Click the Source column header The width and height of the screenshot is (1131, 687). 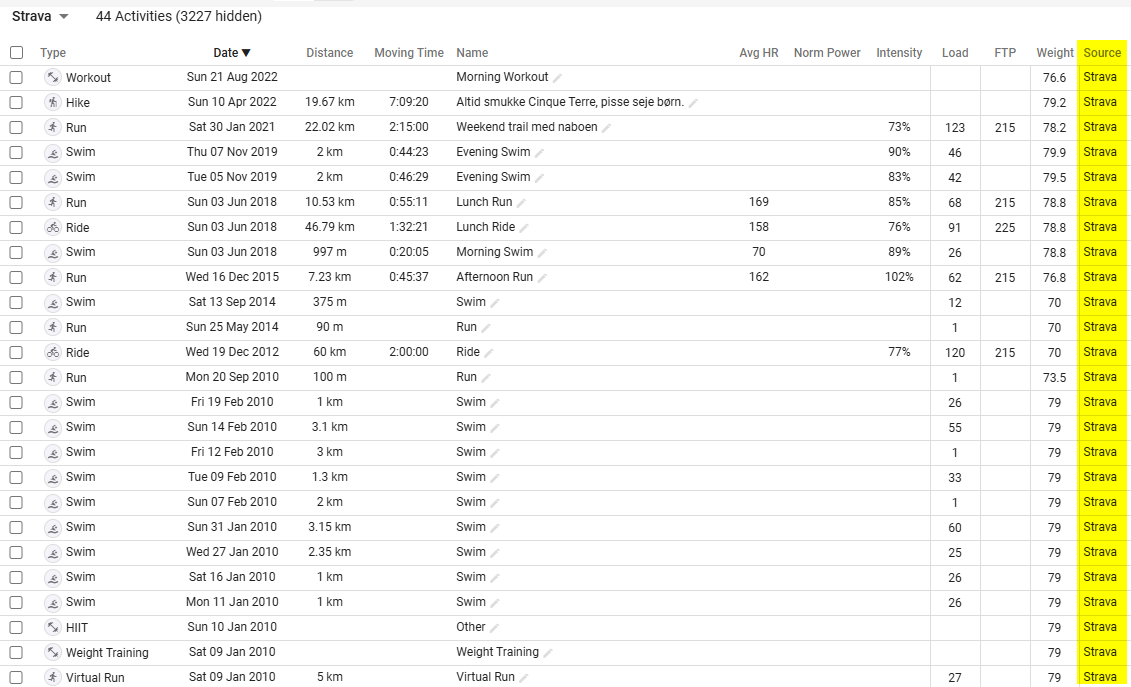pyautogui.click(x=1102, y=53)
